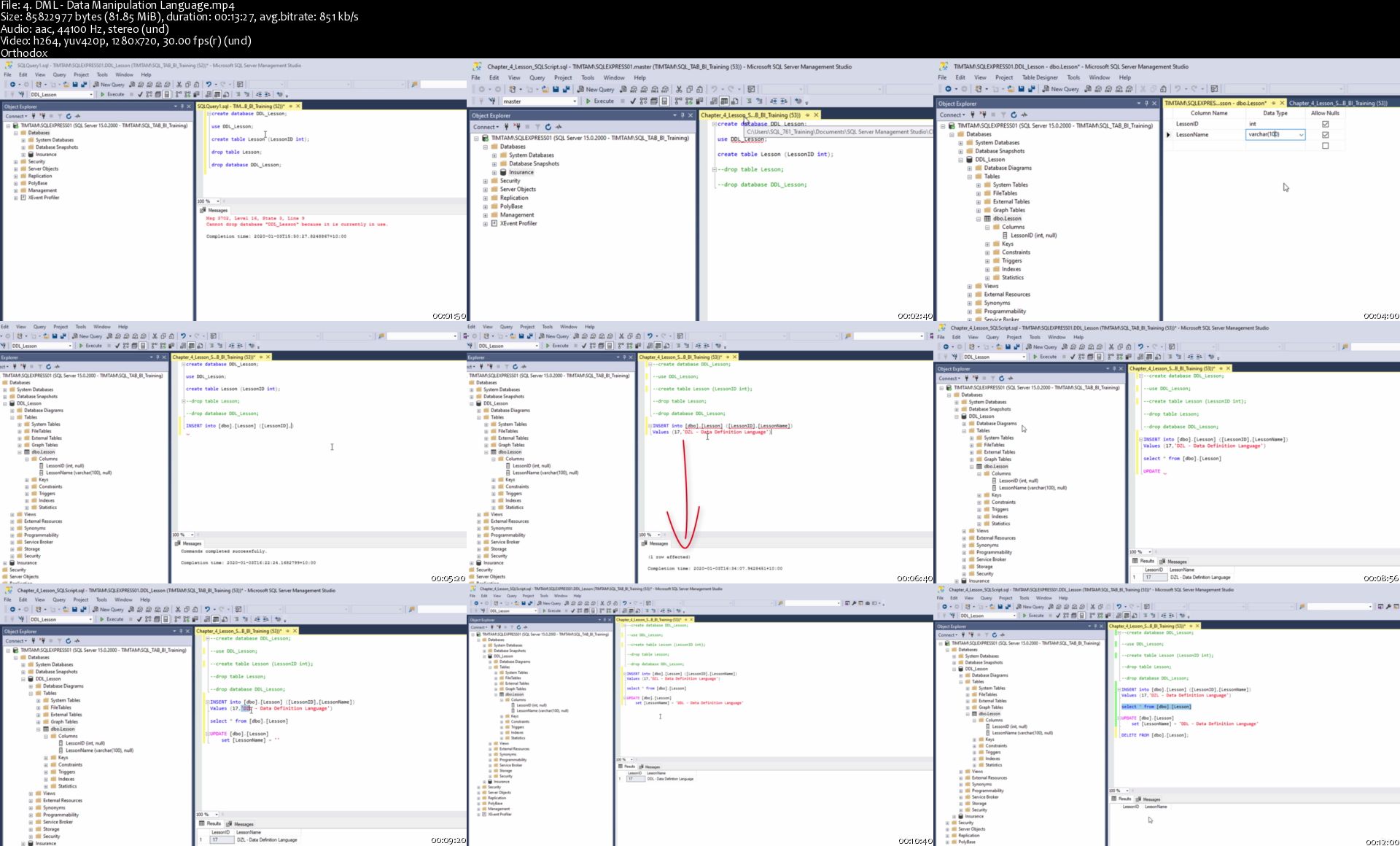Click the LessonName column name cell in the 00:04:00 frame

click(1209, 135)
